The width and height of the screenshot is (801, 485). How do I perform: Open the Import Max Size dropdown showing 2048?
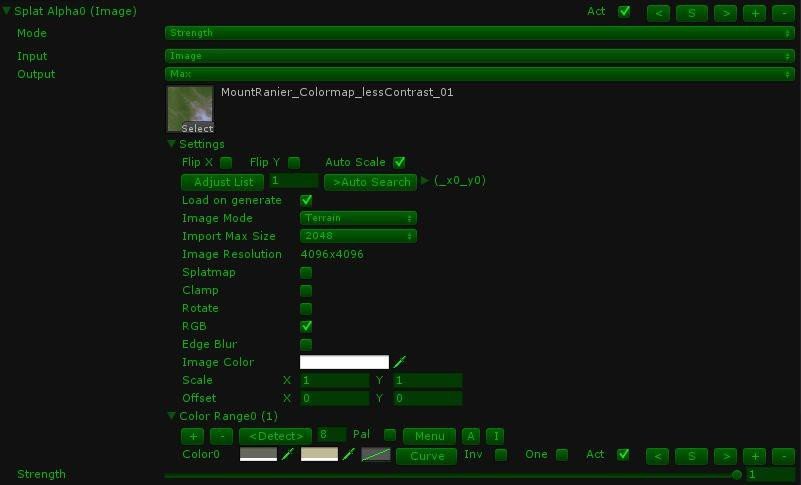(358, 236)
